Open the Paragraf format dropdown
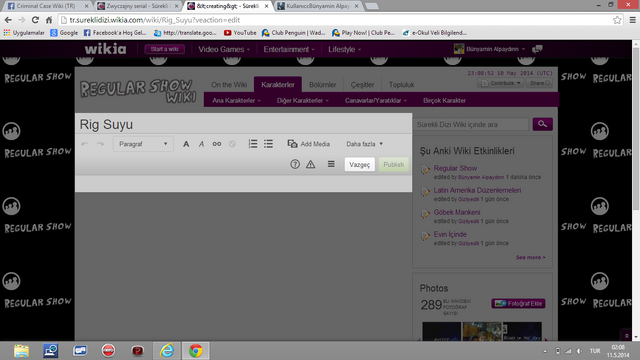The height and width of the screenshot is (360, 640). point(143,144)
